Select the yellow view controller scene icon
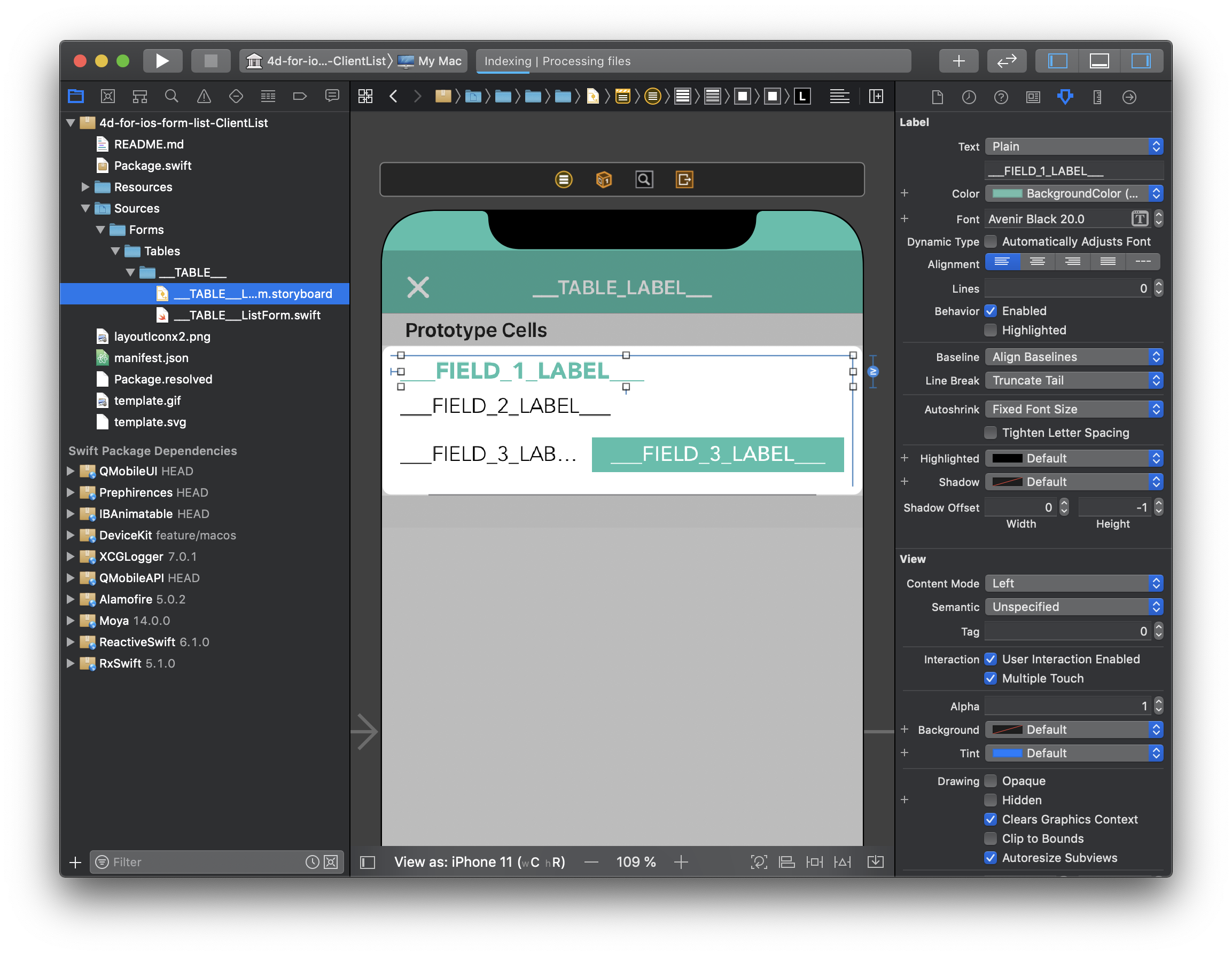Viewport: 1232px width, 956px height. pos(564,179)
